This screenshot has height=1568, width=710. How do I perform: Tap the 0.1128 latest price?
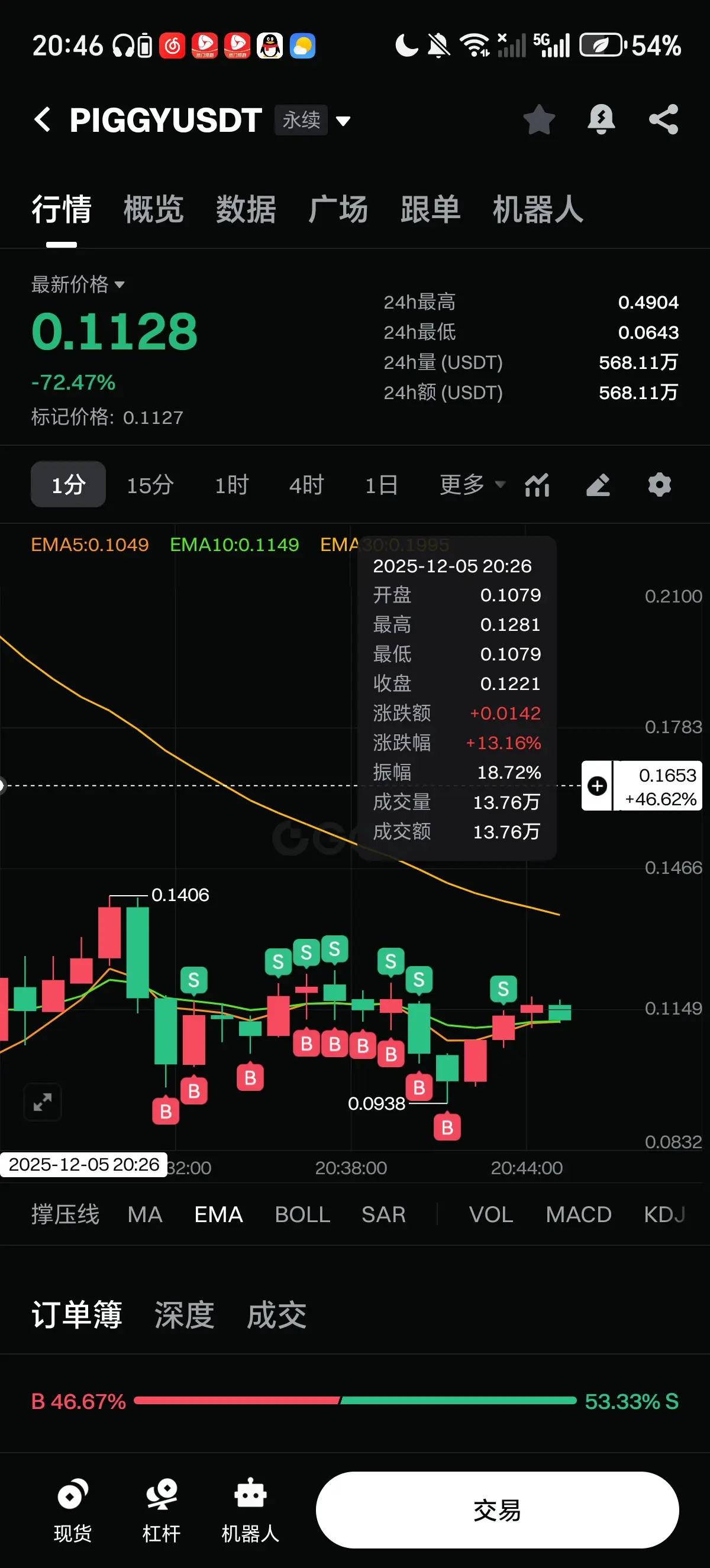point(114,332)
